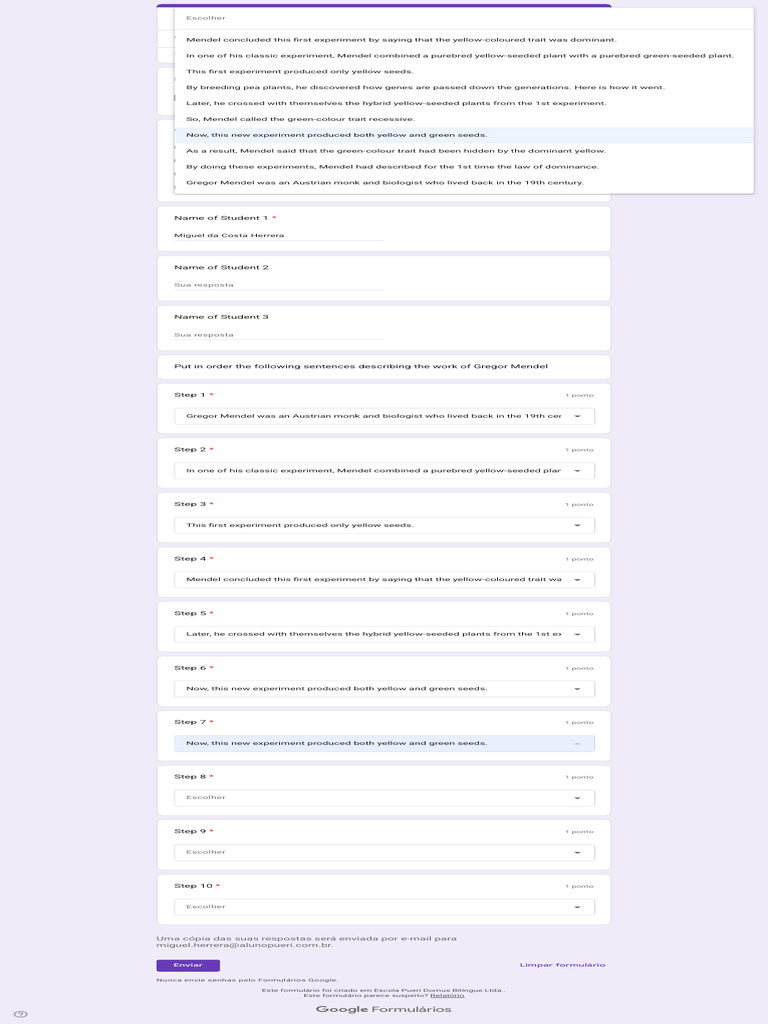Pick option "By doing these experiments" from list

click(x=392, y=167)
